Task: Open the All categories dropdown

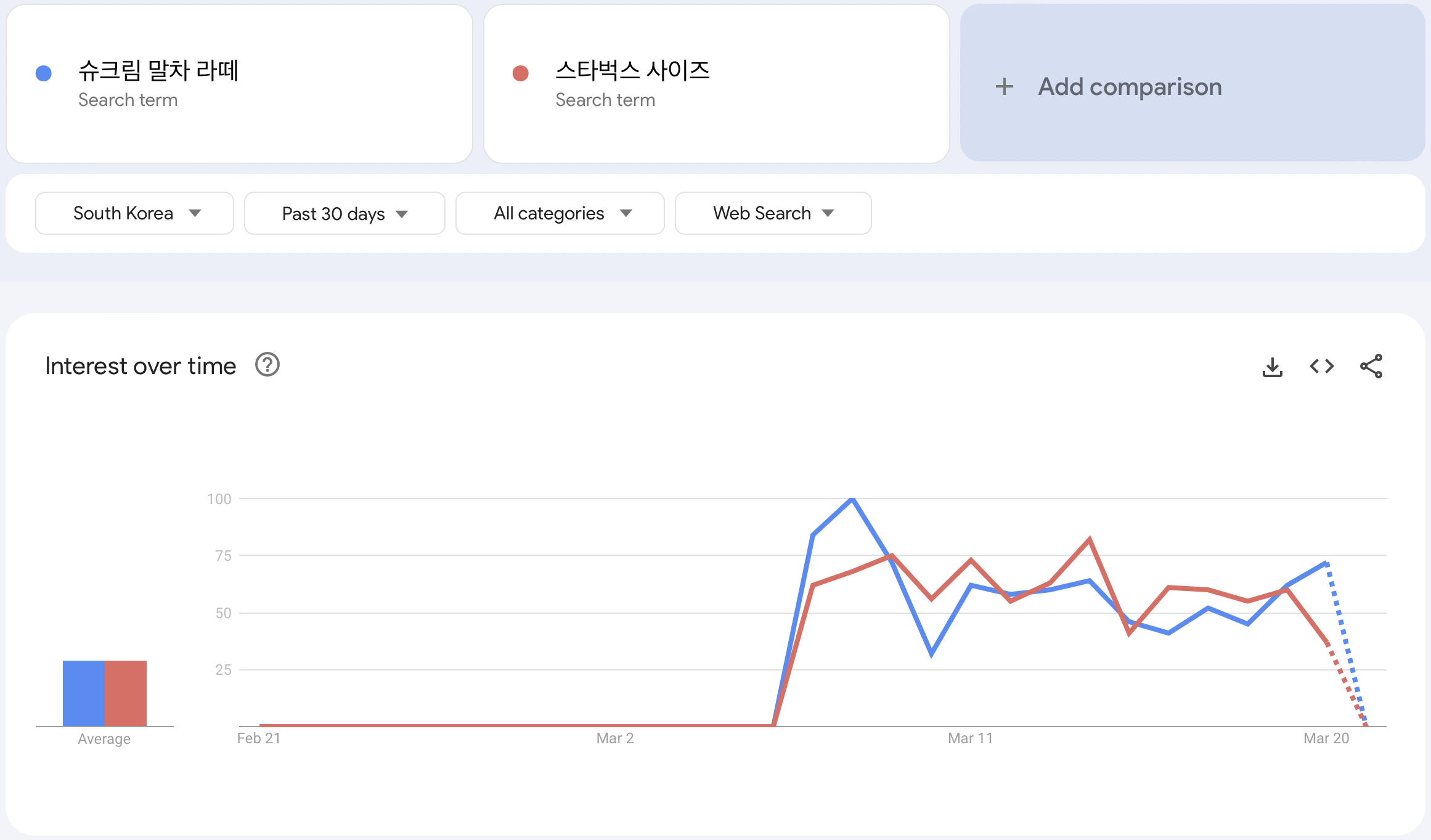Action: 560,213
